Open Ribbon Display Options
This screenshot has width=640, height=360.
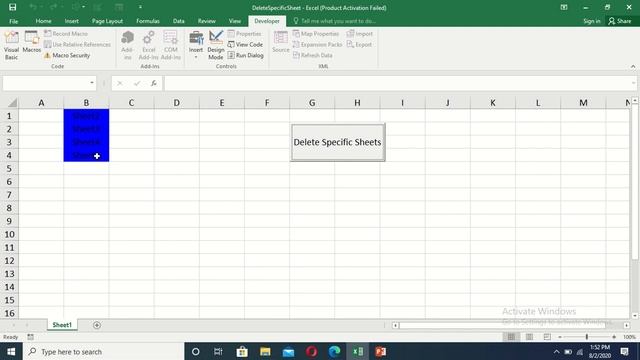pyautogui.click(x=564, y=7)
